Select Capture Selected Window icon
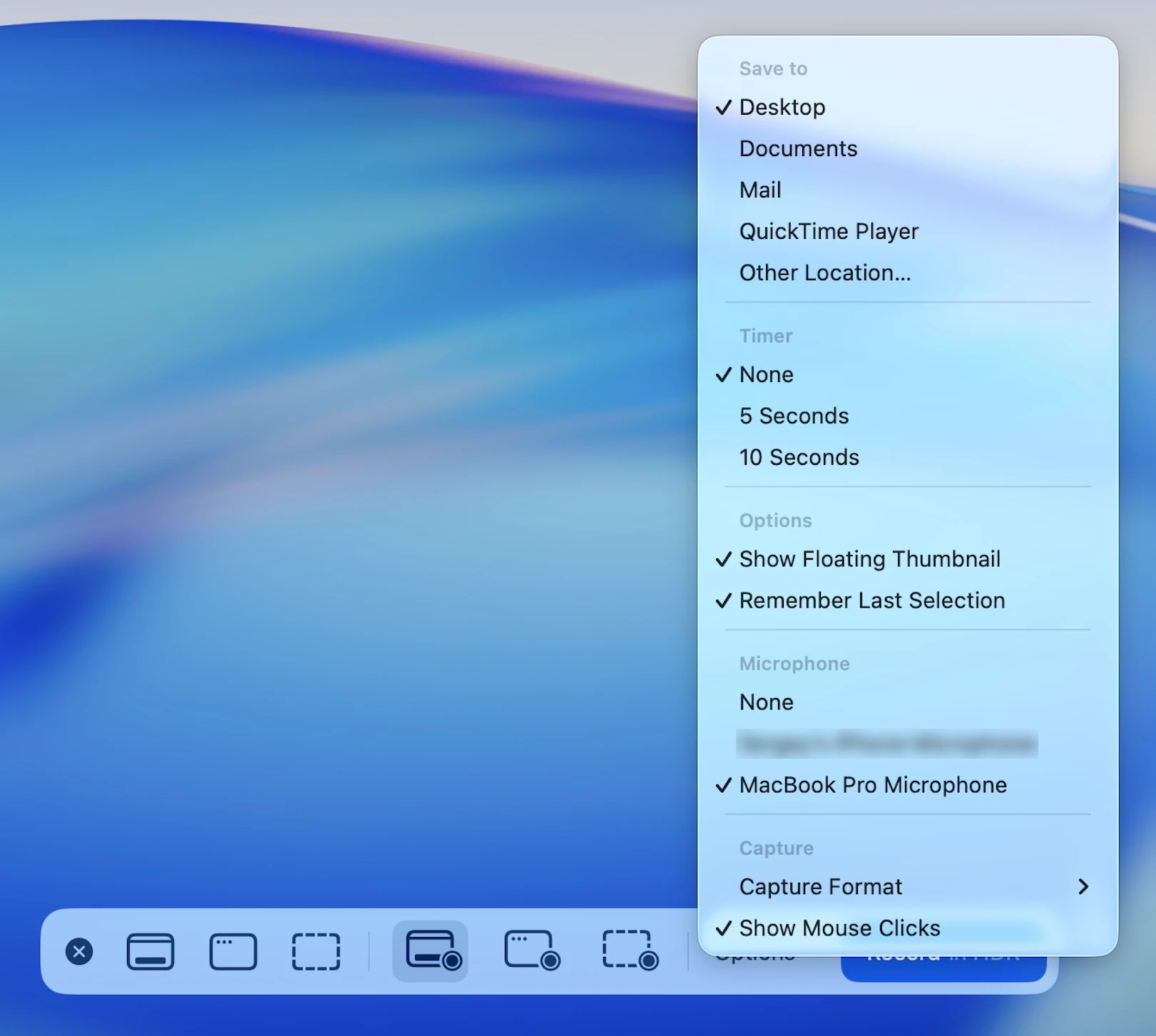 (x=233, y=951)
